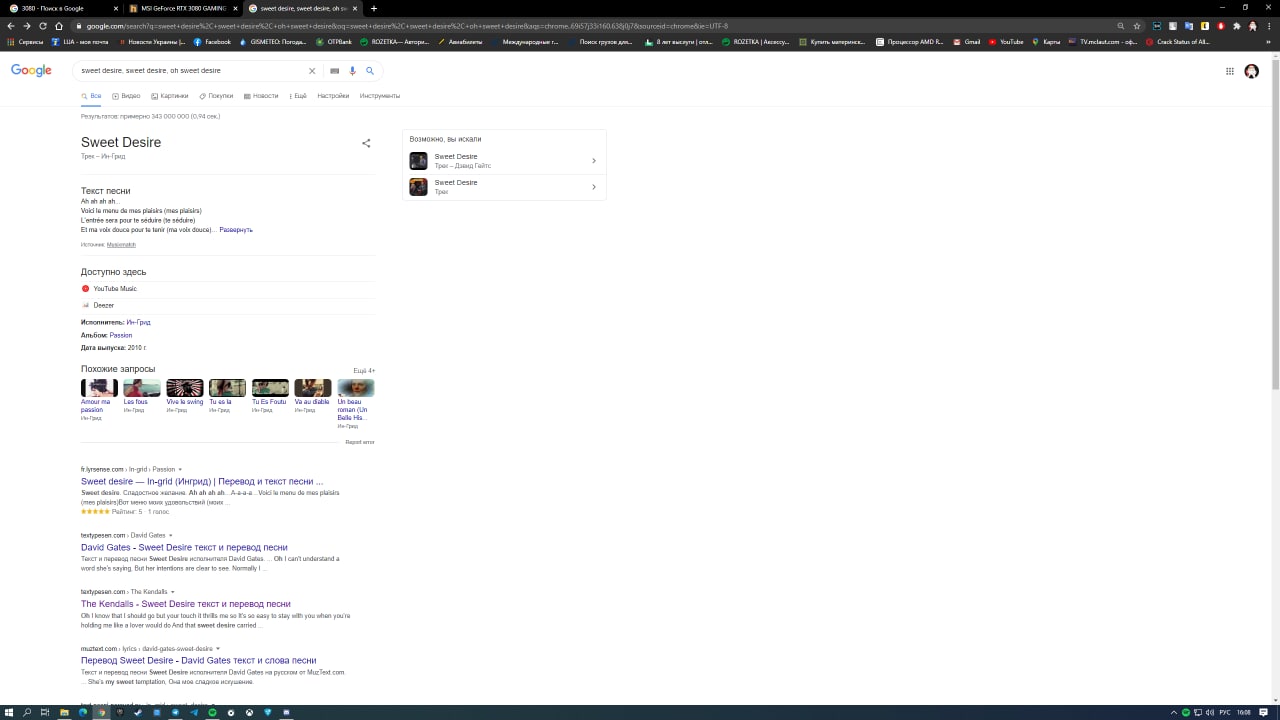The image size is (1280, 720).
Task: Open the zoom magnifier in the address bar
Action: [x=1121, y=26]
